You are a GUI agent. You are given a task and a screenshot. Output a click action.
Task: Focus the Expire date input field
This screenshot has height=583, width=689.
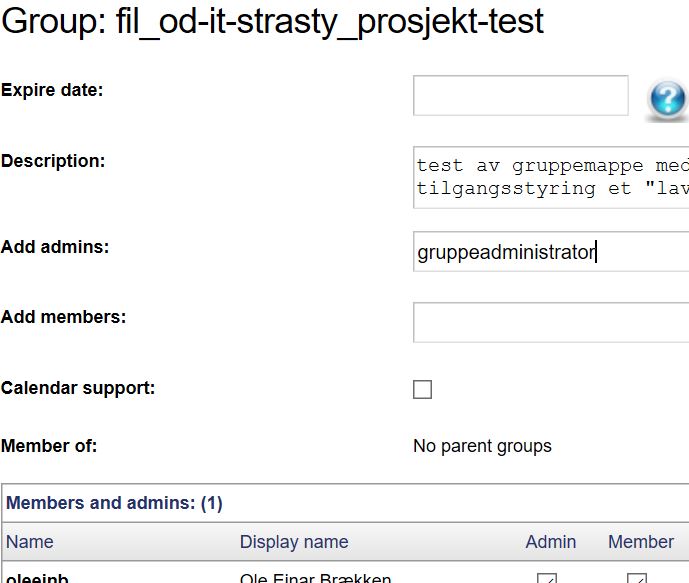(521, 95)
